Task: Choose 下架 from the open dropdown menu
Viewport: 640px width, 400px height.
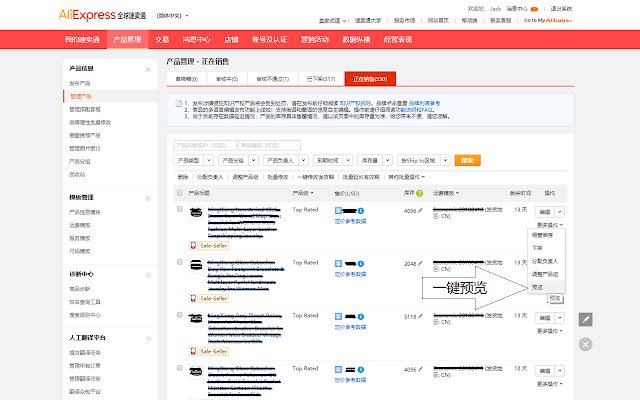Action: click(546, 248)
